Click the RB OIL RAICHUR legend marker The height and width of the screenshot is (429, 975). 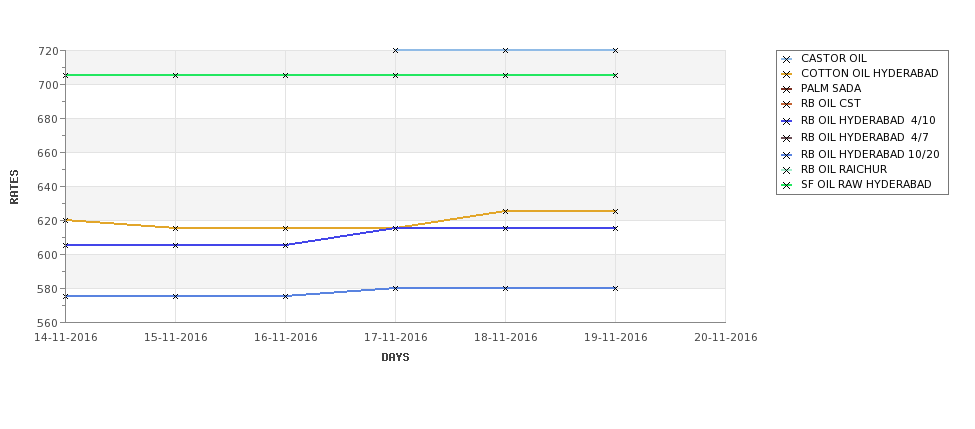(x=787, y=170)
